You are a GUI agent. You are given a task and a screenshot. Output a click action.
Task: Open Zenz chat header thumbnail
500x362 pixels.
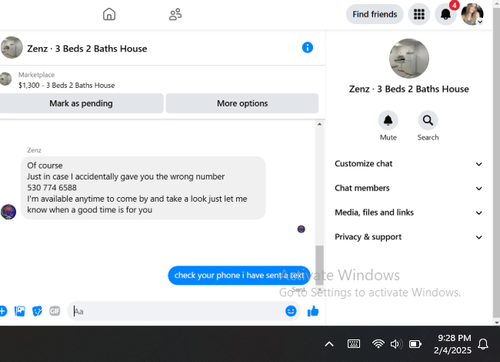point(12,48)
